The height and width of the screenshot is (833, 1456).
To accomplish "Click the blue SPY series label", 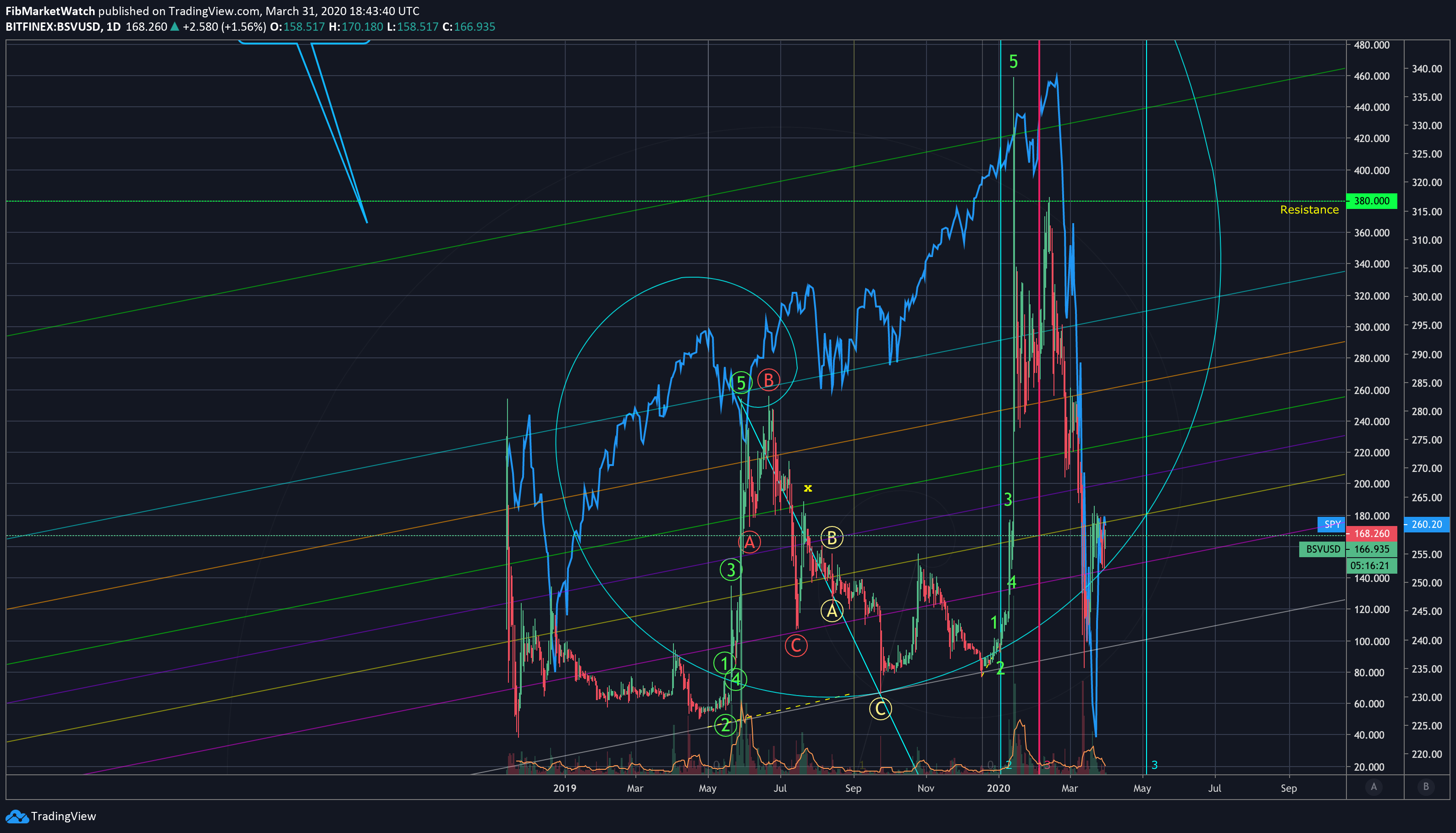I will click(1331, 524).
